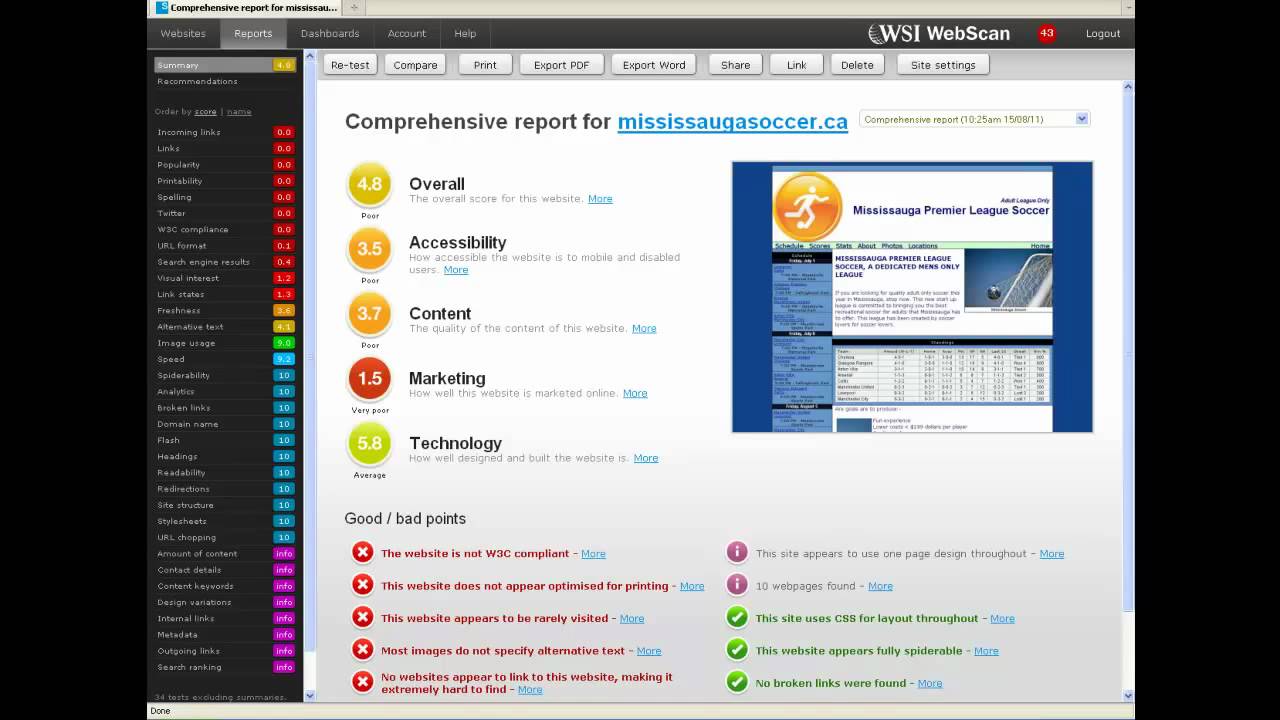1280x720 pixels.
Task: Click info icon beside 10 webpages found
Action: (737, 585)
